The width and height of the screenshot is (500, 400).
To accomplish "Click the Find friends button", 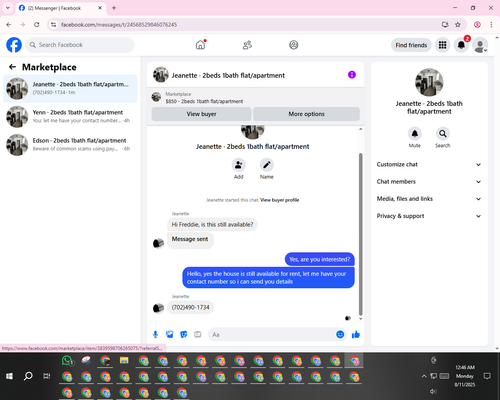I will (x=411, y=45).
